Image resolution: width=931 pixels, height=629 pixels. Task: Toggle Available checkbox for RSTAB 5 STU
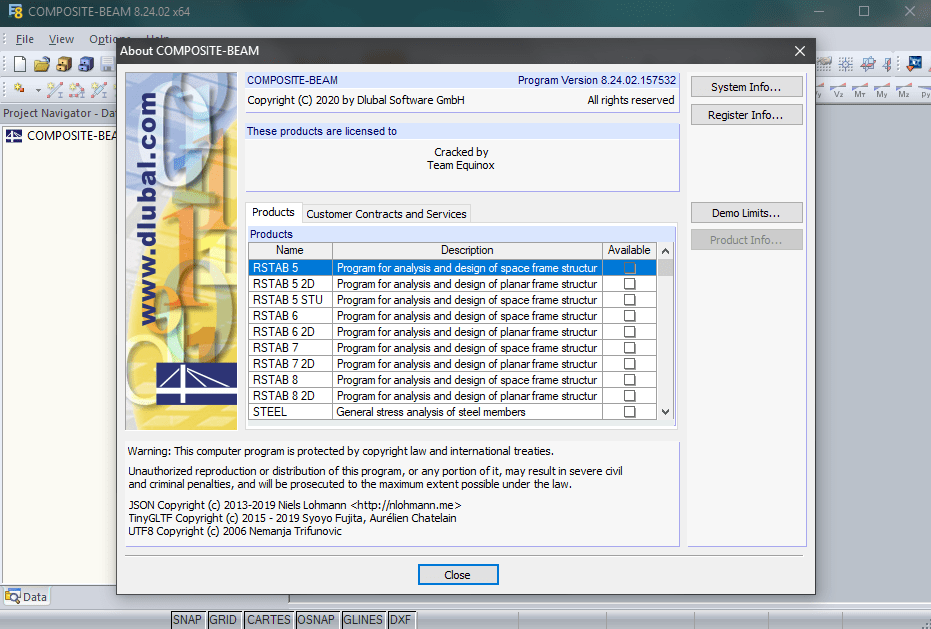tap(629, 300)
